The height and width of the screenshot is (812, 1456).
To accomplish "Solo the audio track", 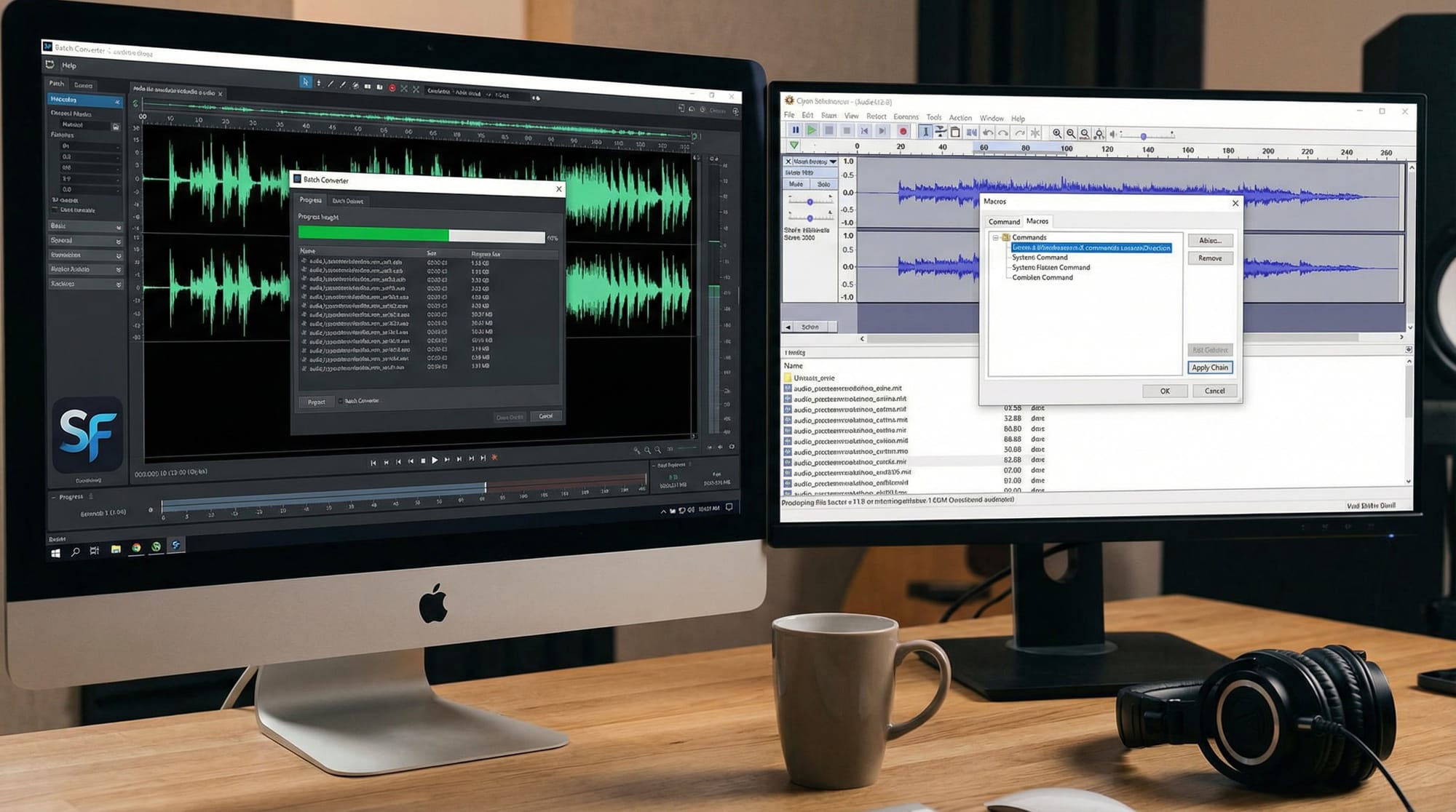I will click(823, 184).
